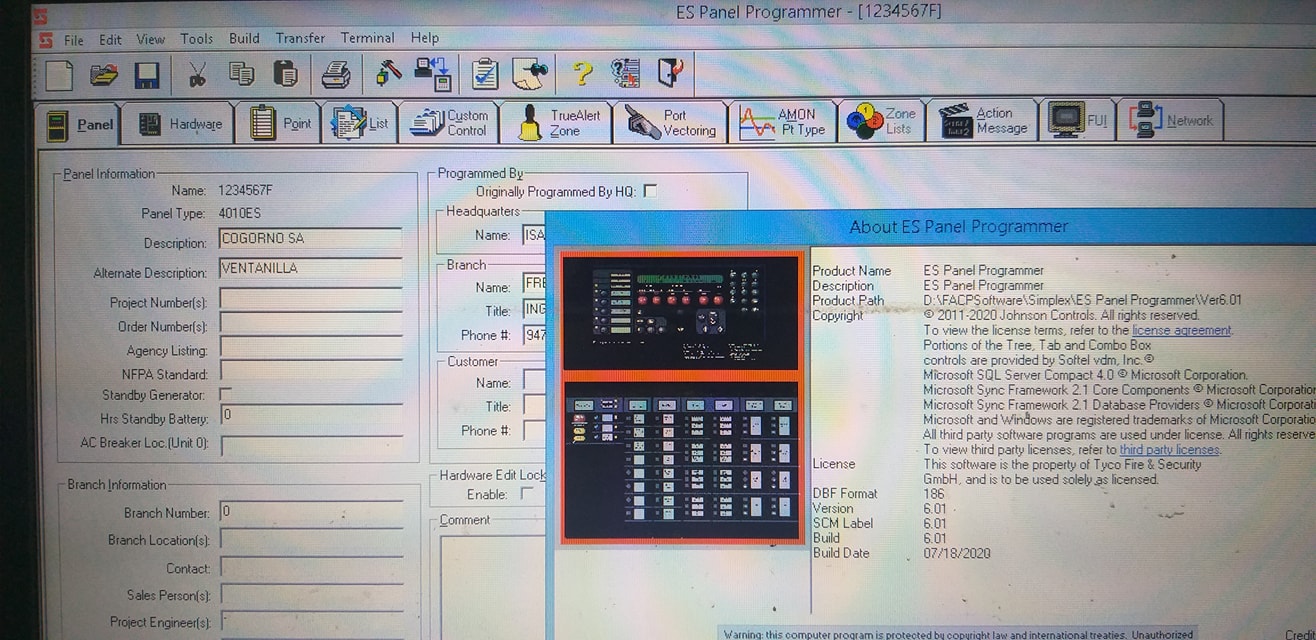
Task: Click the red app icon beside File menu
Action: [x=45, y=40]
